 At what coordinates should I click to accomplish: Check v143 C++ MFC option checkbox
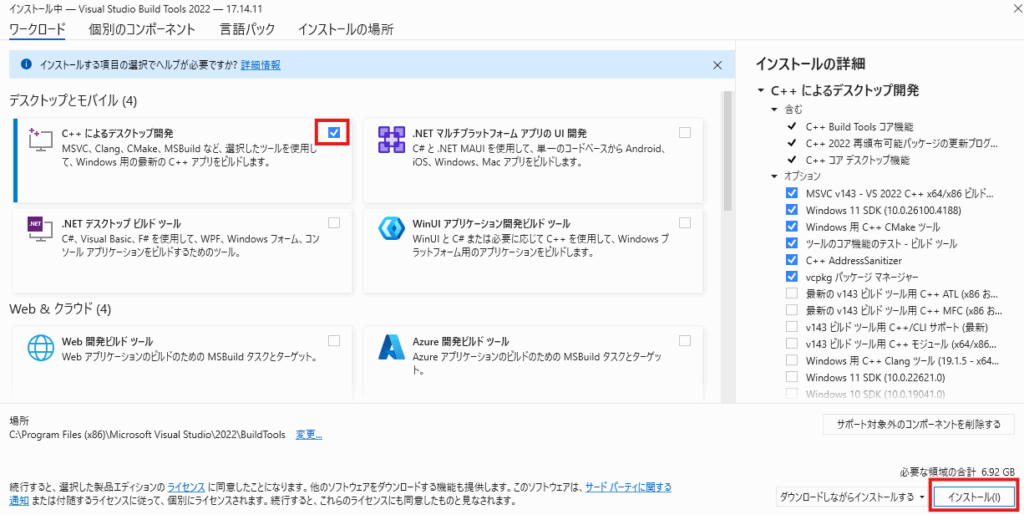coord(792,309)
